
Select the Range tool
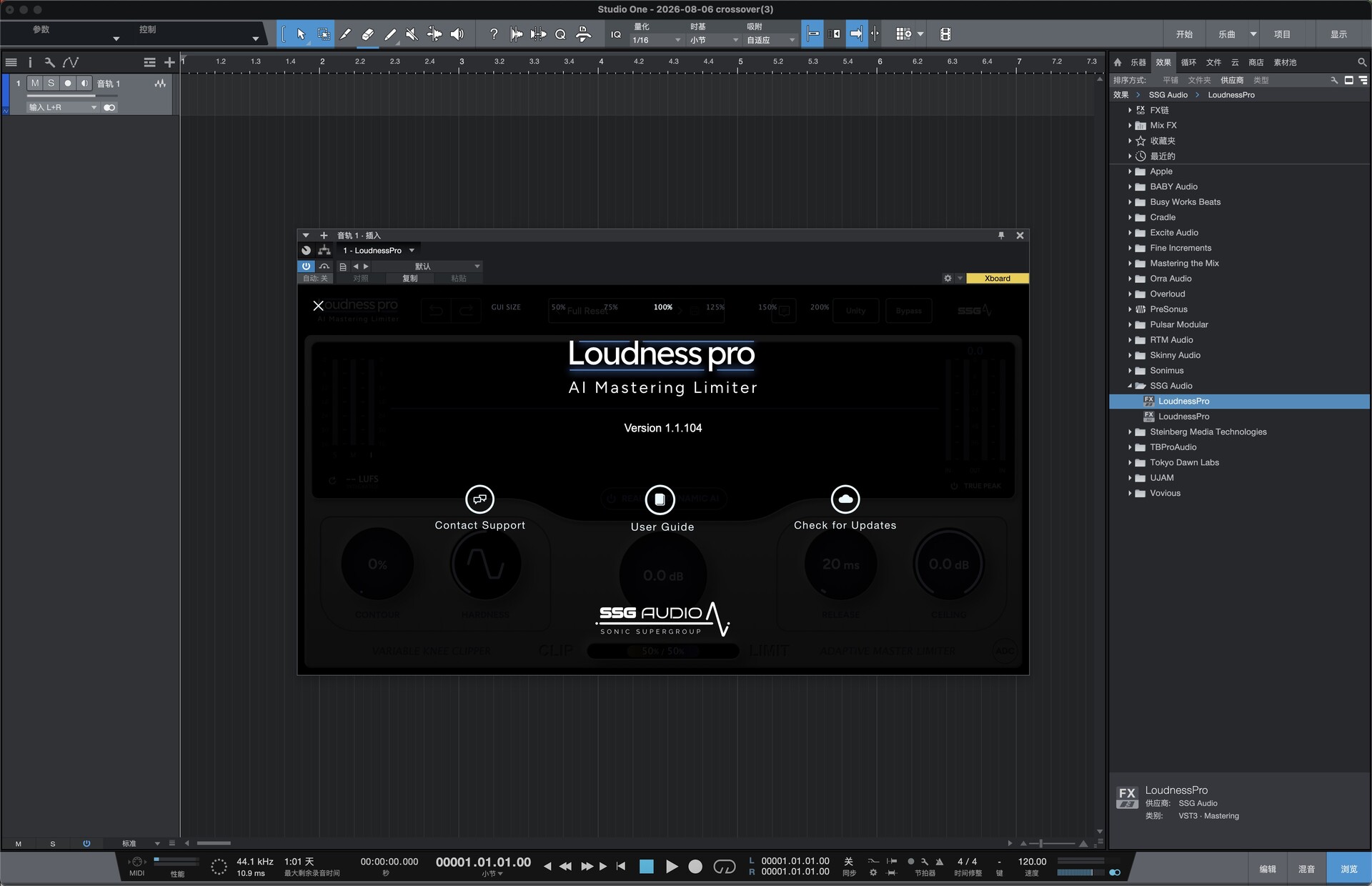coord(324,34)
